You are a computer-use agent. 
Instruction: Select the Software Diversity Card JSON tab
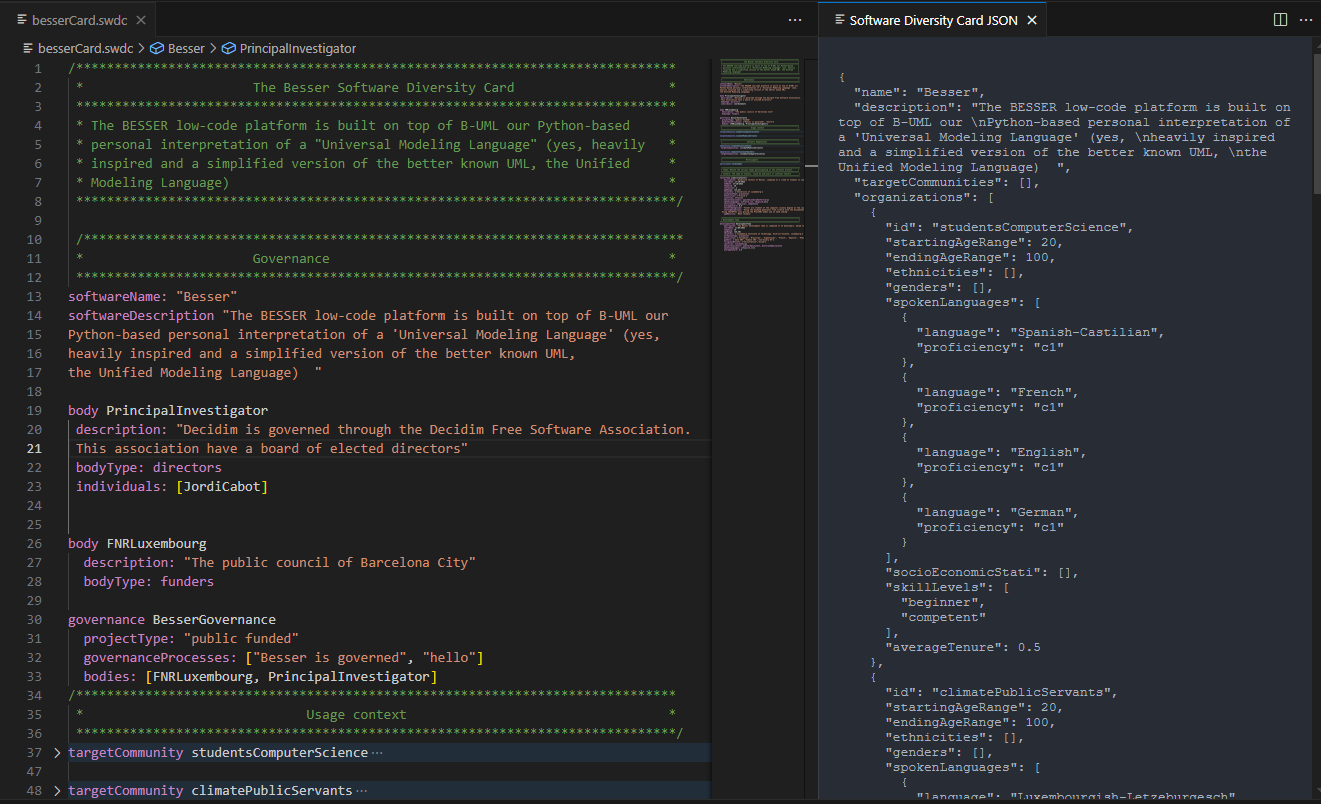pos(933,20)
